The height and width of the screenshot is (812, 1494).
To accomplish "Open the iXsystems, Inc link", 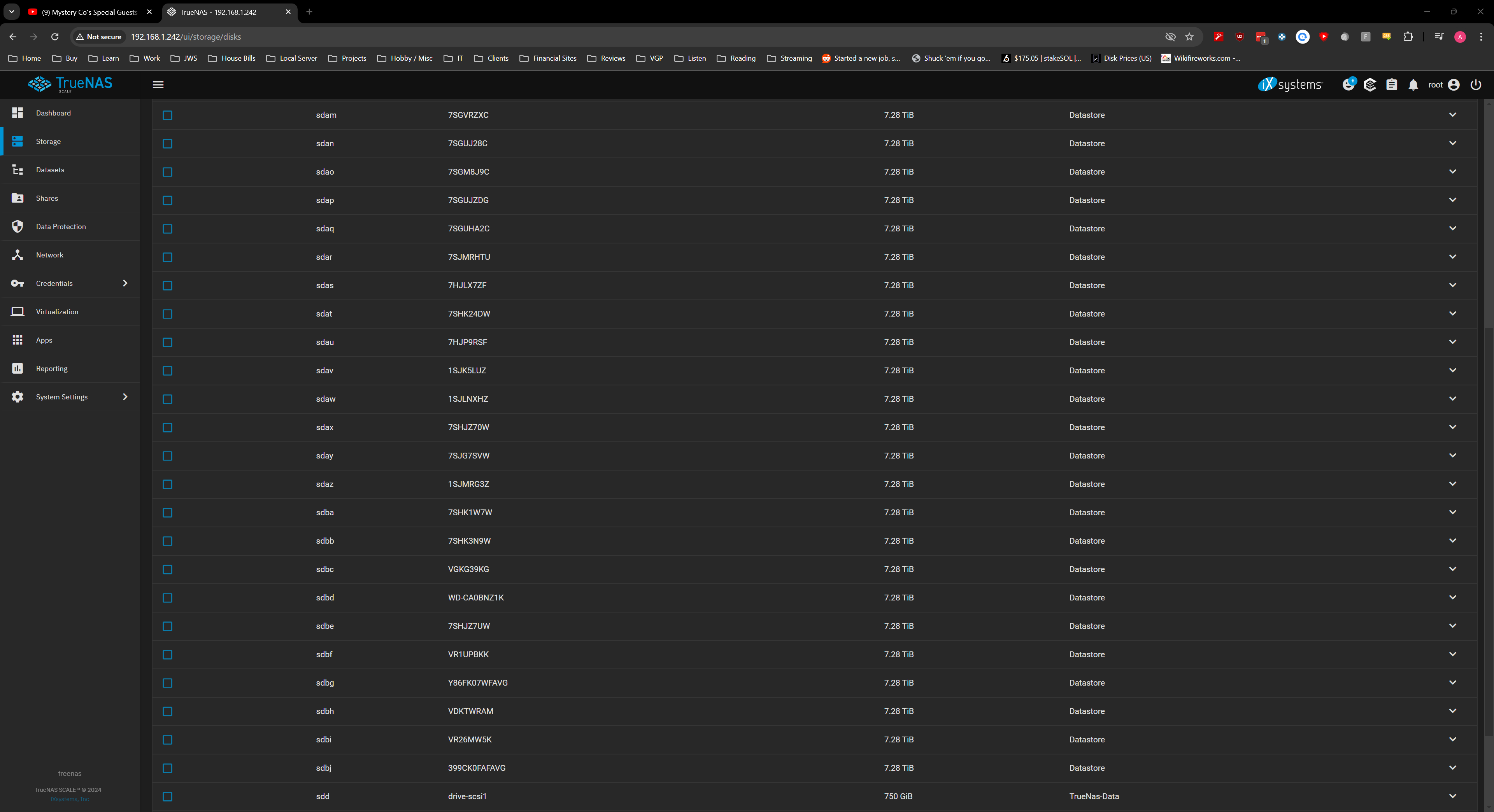I will tap(70, 799).
